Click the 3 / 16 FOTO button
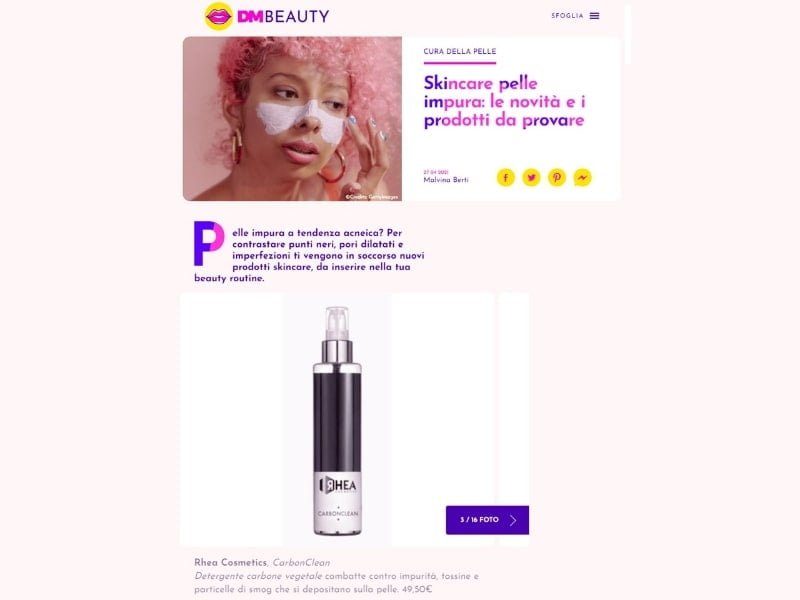 pyautogui.click(x=487, y=520)
